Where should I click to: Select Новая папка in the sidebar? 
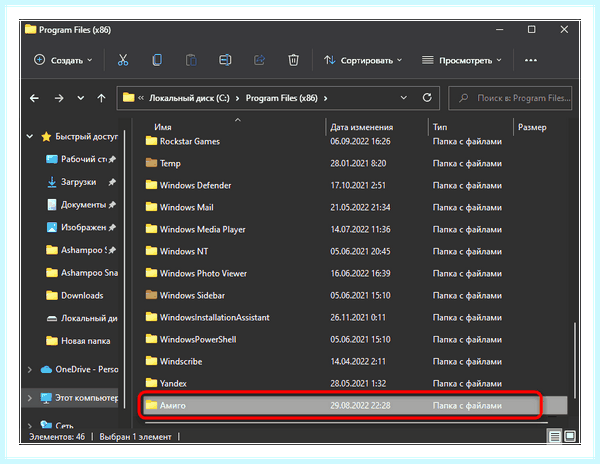78,341
